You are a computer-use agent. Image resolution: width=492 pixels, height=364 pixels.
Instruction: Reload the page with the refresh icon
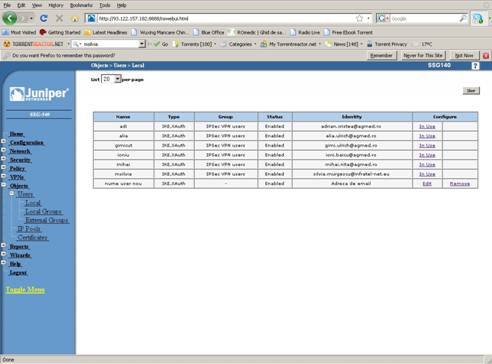[x=43, y=18]
